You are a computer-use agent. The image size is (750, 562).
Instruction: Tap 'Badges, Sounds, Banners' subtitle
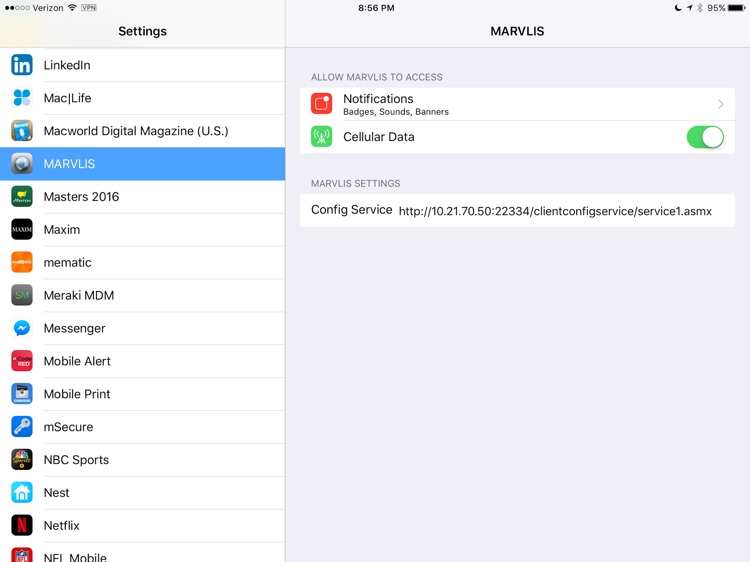coord(396,112)
